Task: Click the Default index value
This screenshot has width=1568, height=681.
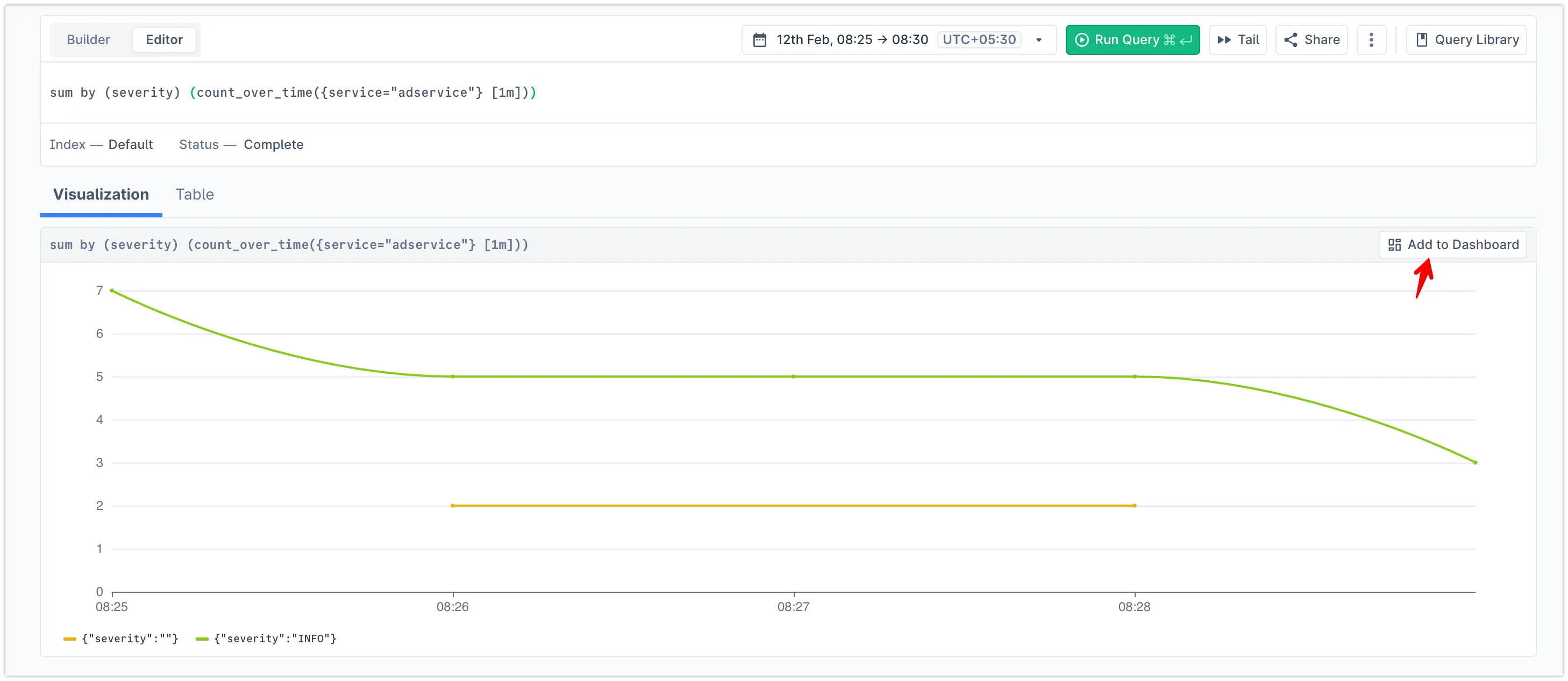Action: [130, 145]
